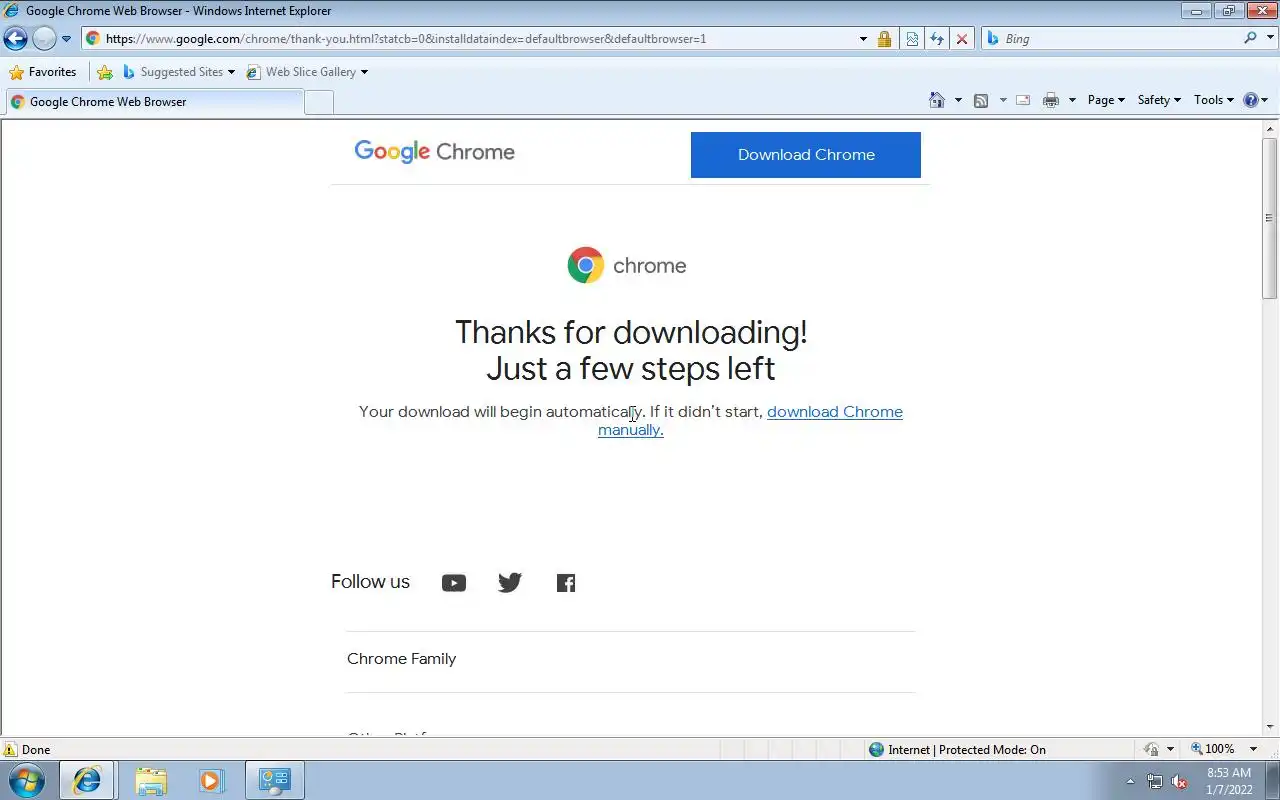Click the Print icon
This screenshot has height=800, width=1280.
point(1050,100)
